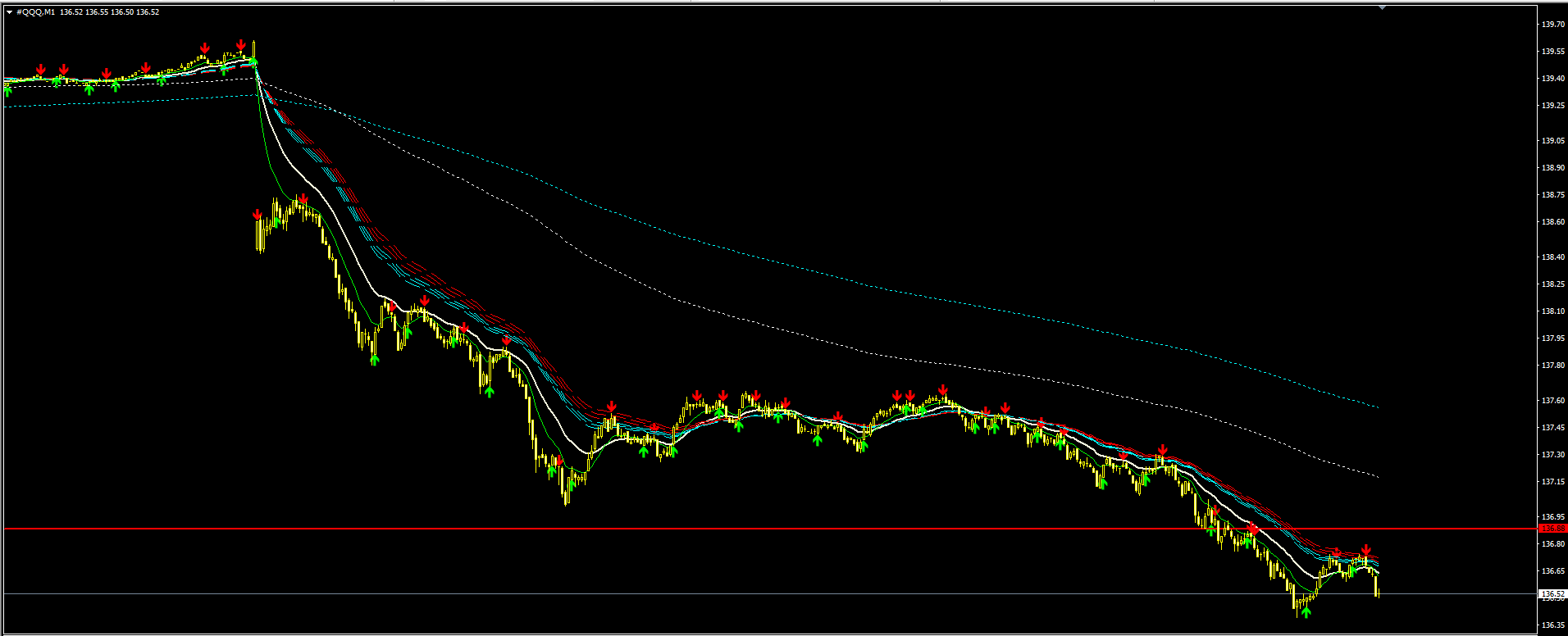1568x636 pixels.
Task: Click the 139.40 price scale label
Action: tap(1552, 79)
